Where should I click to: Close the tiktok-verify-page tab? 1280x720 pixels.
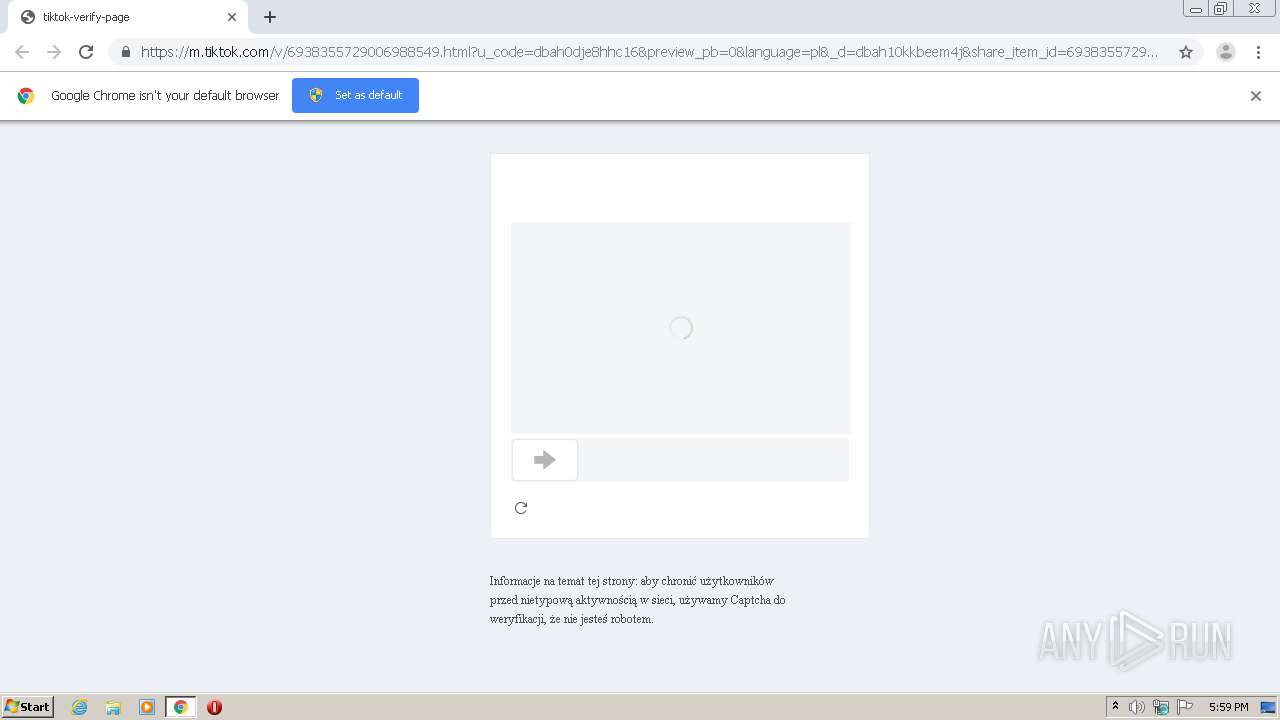click(x=232, y=17)
